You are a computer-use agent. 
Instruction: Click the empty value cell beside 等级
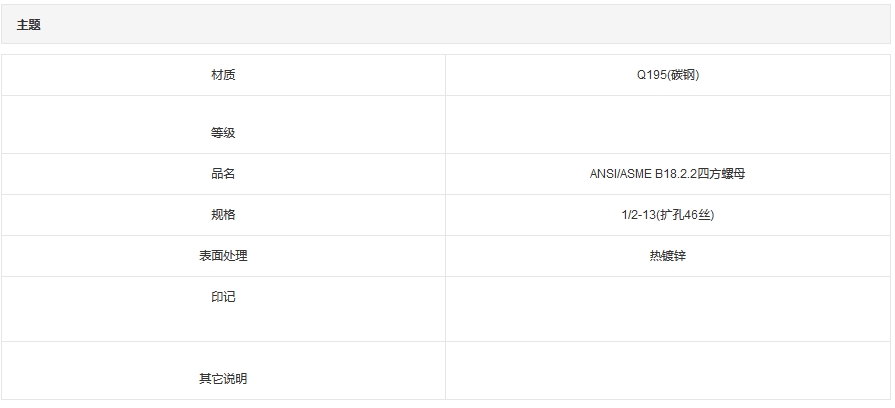tap(667, 125)
